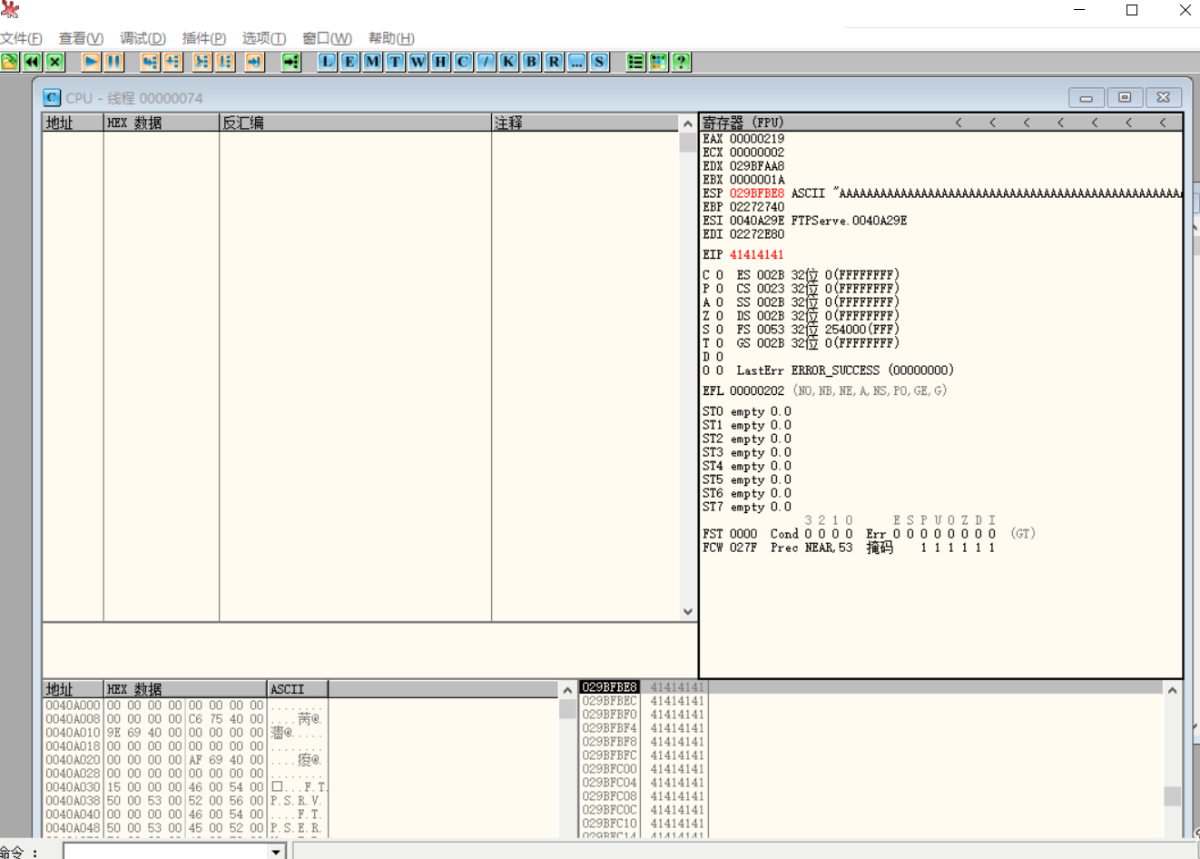Click the Trace over toolbar icon
The width and height of the screenshot is (1200, 859).
click(225, 62)
